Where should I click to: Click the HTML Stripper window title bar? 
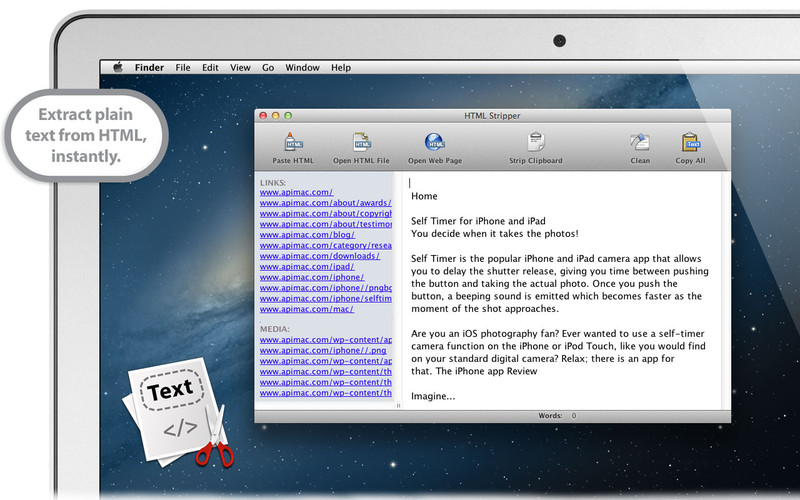[492, 116]
